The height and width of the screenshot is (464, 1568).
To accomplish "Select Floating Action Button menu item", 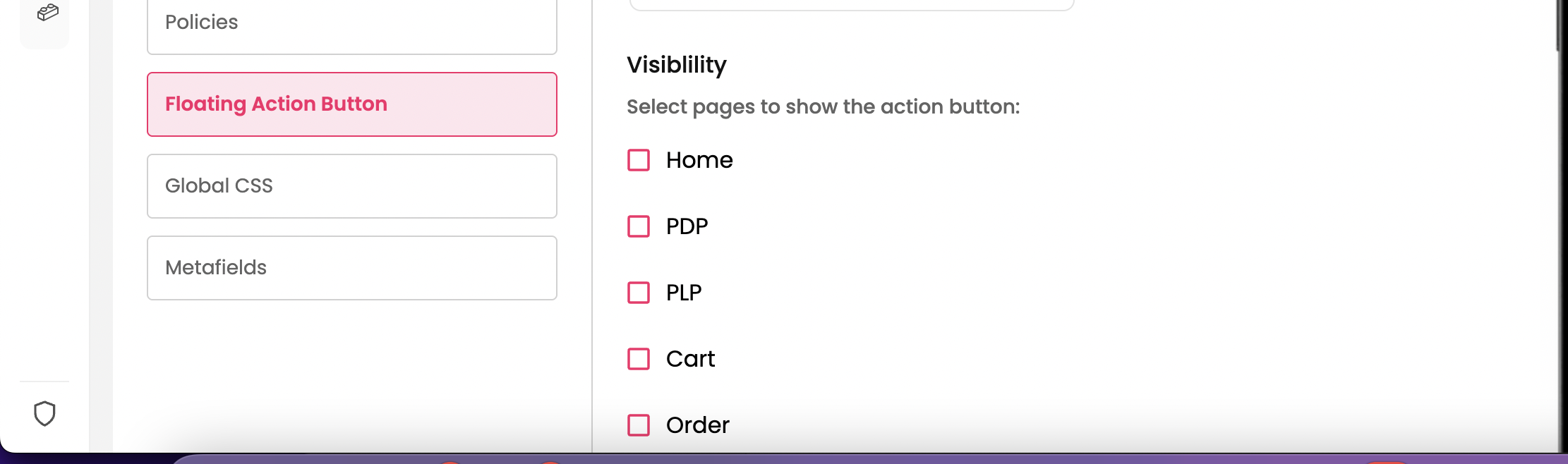I will 351,104.
